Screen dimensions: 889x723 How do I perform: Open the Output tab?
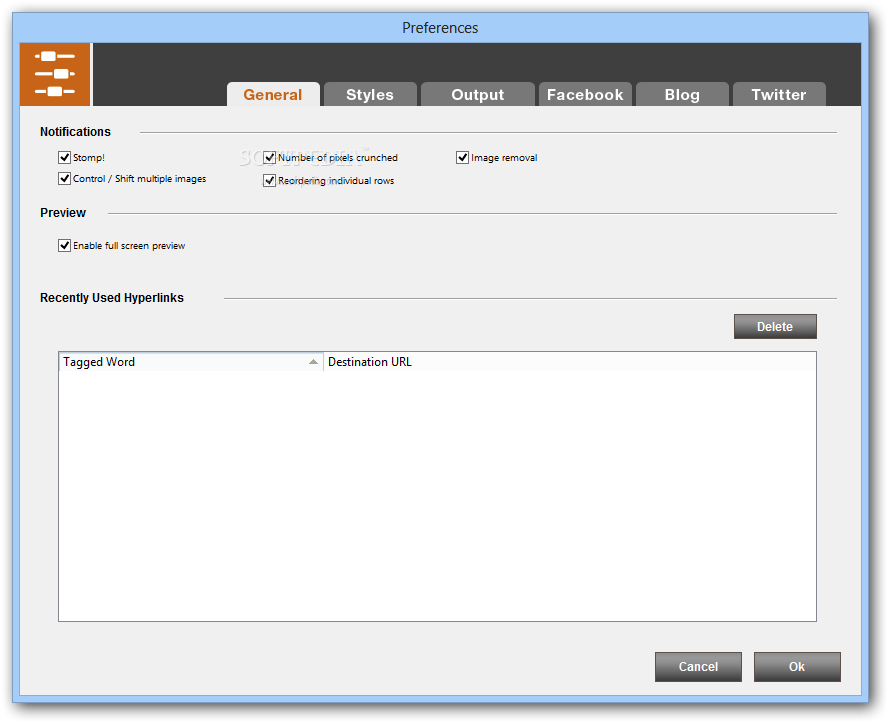[x=478, y=94]
